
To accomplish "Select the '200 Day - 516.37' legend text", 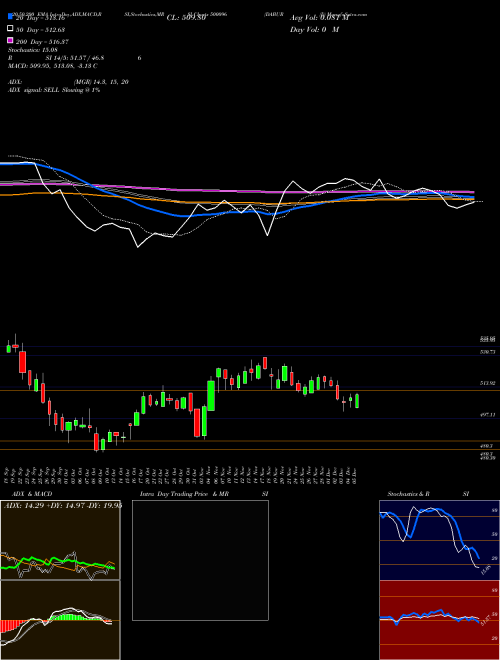I will click(43, 42).
